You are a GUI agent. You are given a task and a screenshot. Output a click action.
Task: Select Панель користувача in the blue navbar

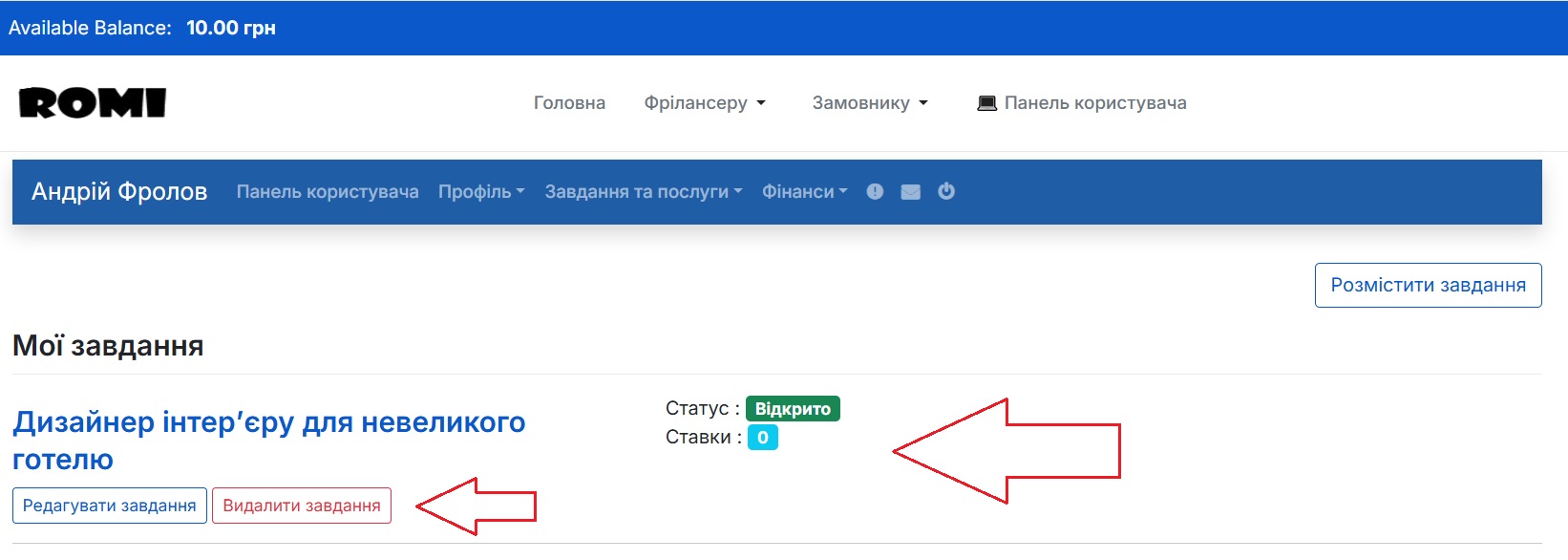(328, 192)
